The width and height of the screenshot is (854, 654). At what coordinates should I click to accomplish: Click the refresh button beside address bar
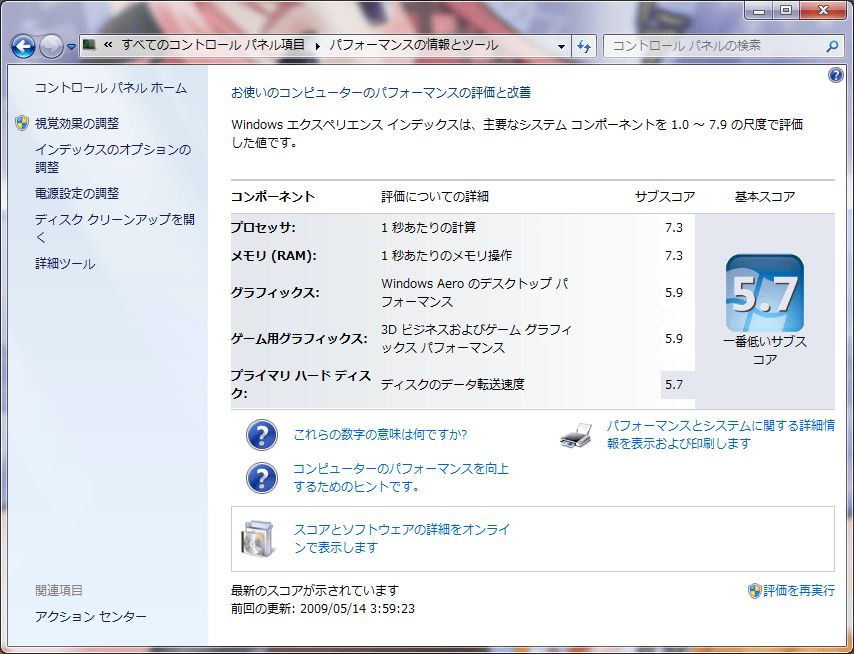(585, 46)
